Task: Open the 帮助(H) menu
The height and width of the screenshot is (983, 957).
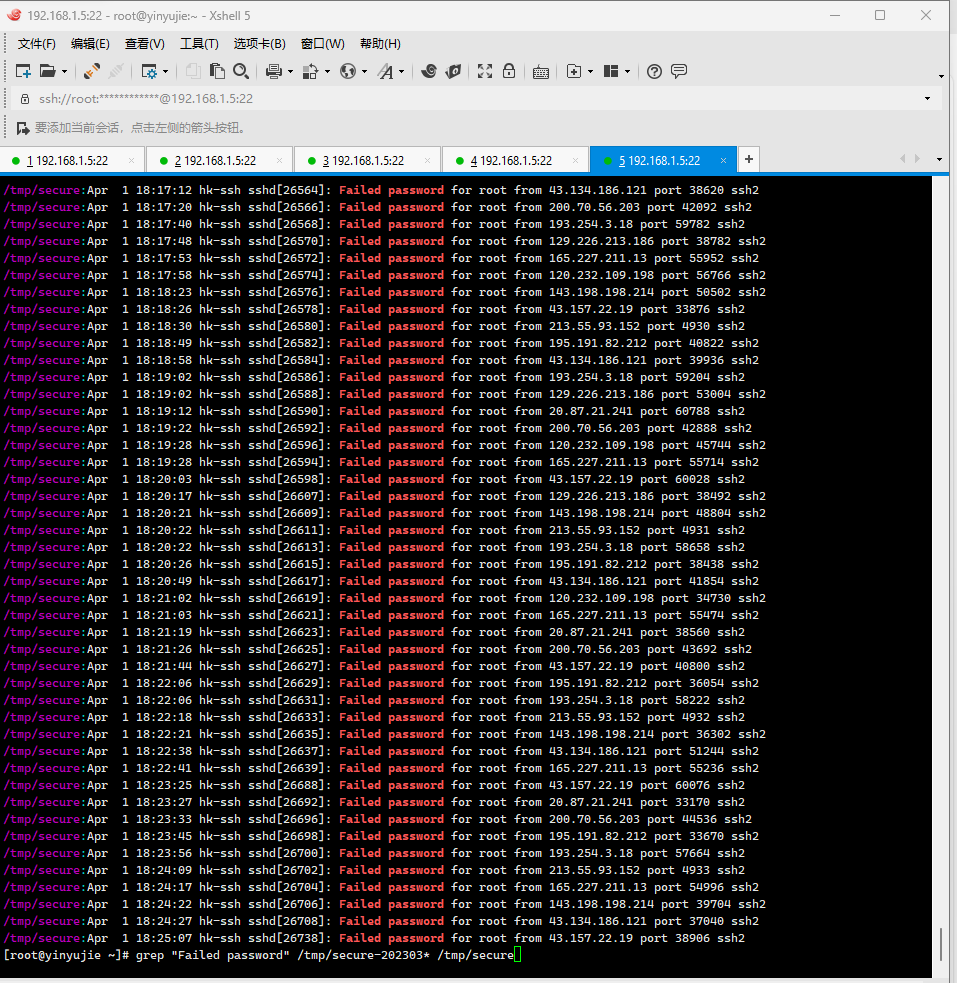Action: tap(380, 44)
